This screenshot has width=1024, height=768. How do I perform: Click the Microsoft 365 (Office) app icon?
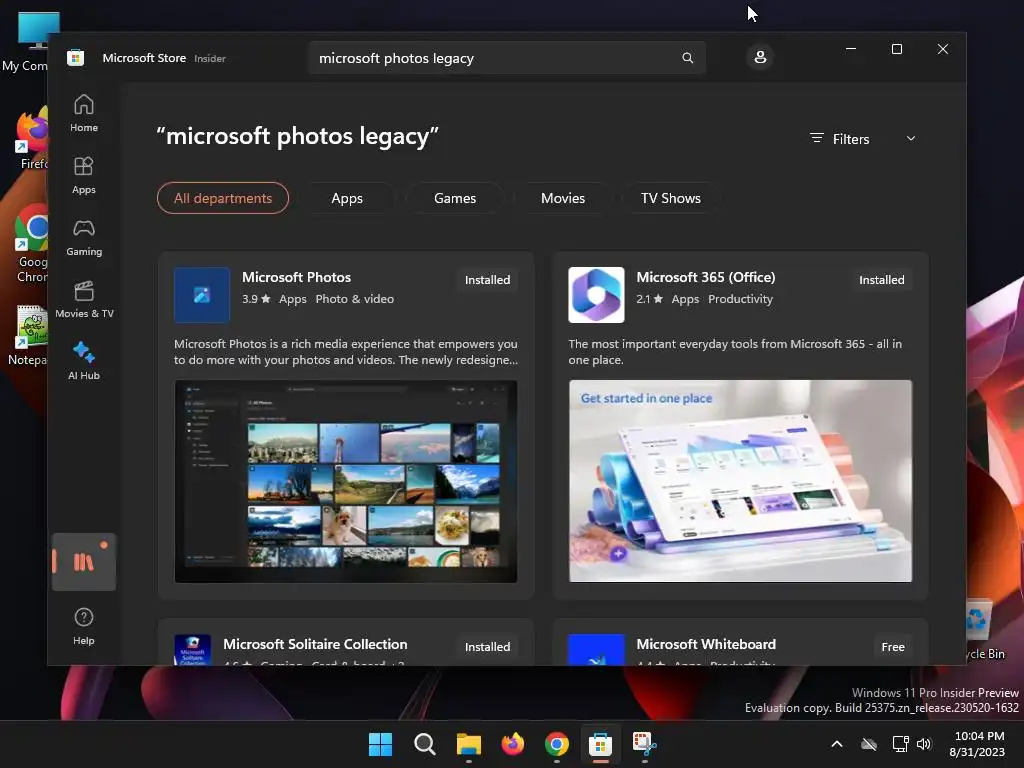coord(596,295)
